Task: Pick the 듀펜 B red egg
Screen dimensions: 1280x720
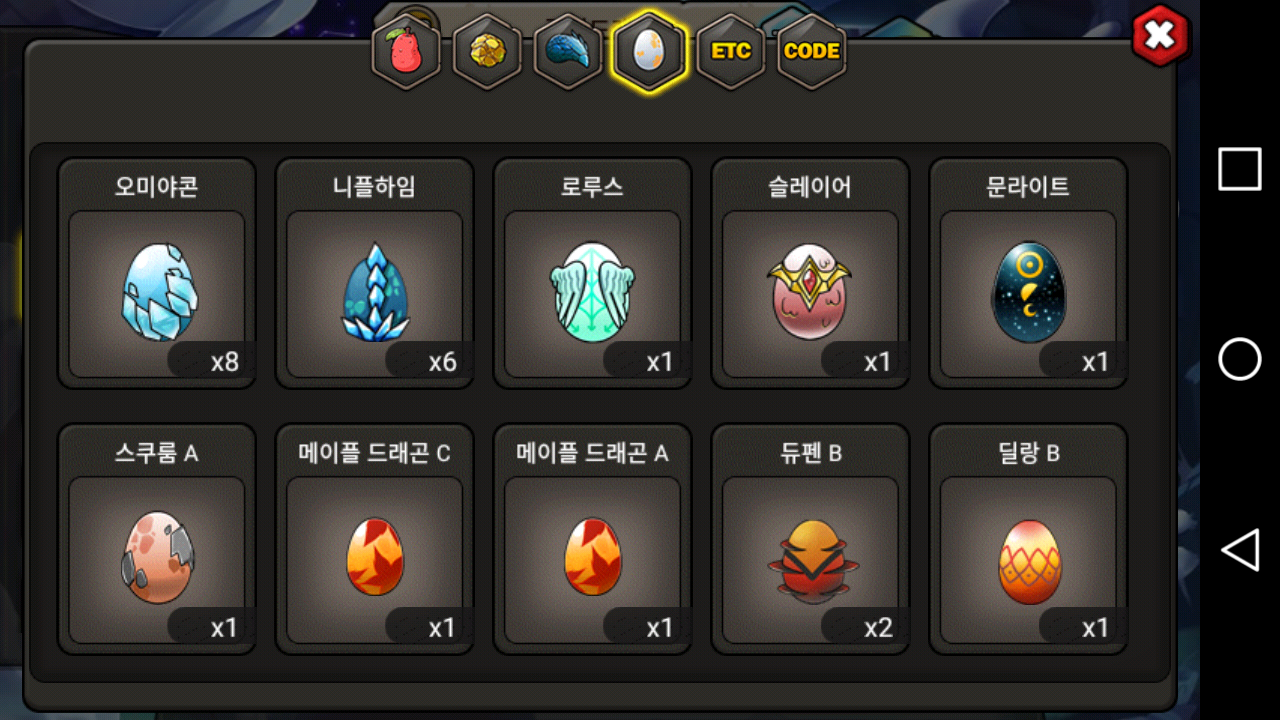Action: [x=811, y=539]
